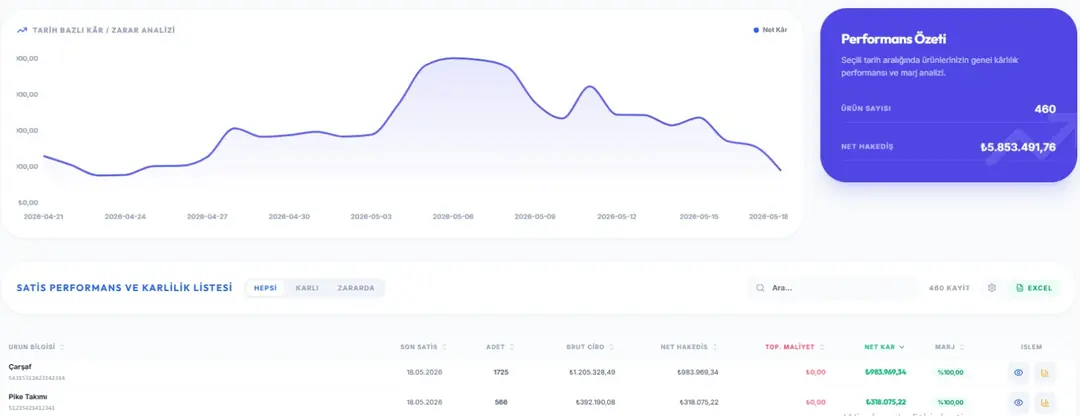Image resolution: width=1080 pixels, height=416 pixels.
Task: Click the search magnifier icon
Action: pos(760,288)
